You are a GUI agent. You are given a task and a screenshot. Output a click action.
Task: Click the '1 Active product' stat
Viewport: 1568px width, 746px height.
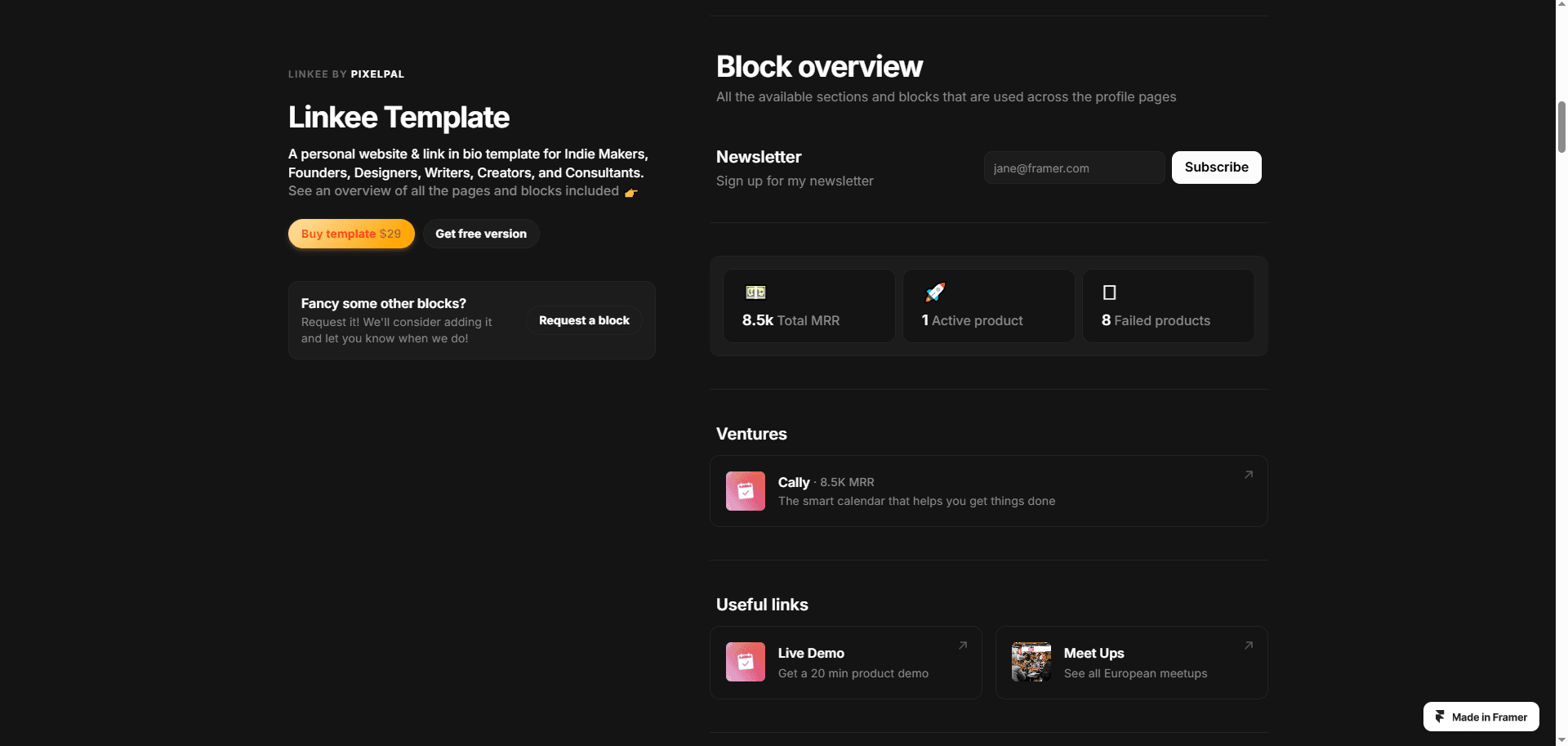pos(972,320)
